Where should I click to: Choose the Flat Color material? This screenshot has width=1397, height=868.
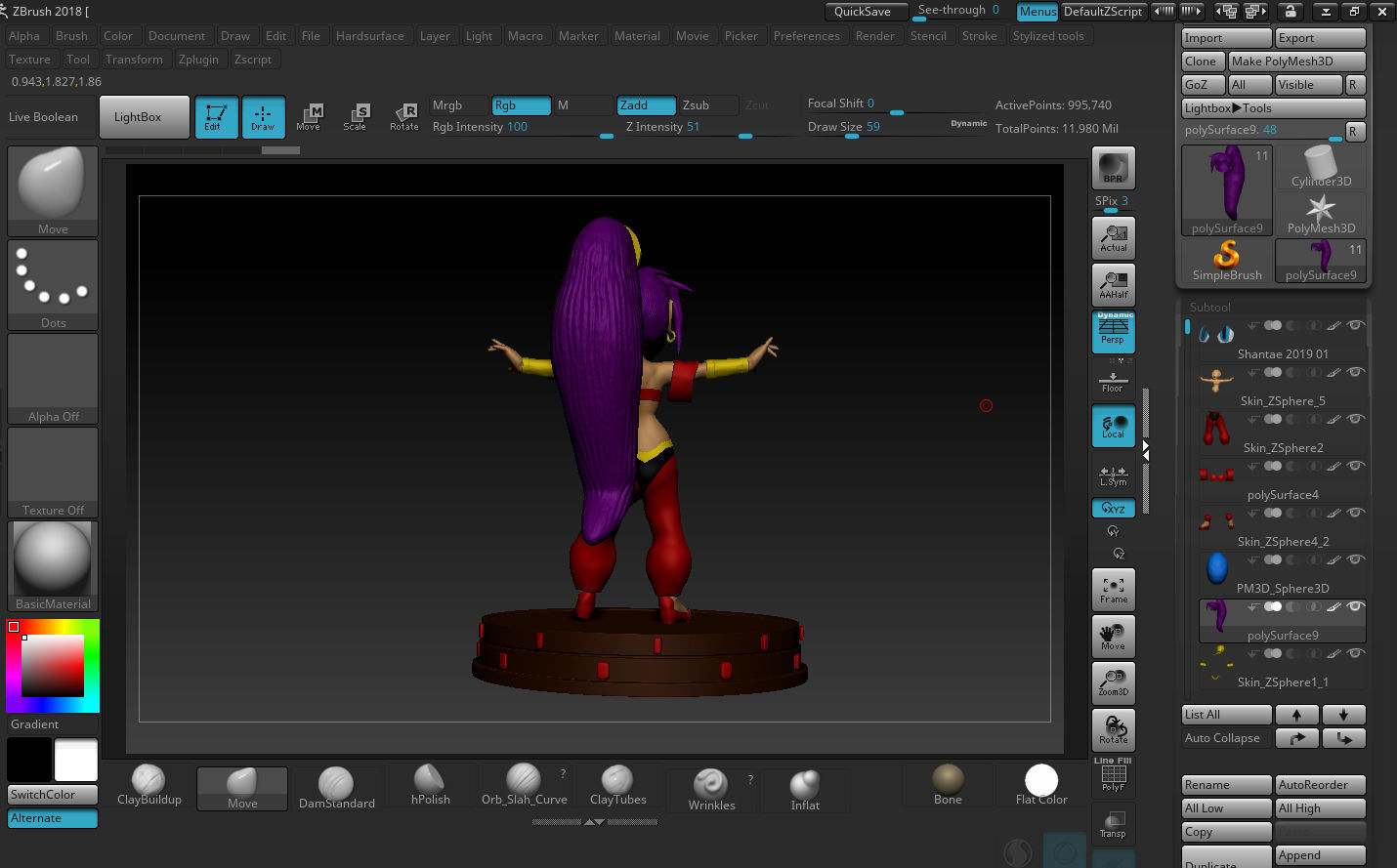click(1041, 786)
